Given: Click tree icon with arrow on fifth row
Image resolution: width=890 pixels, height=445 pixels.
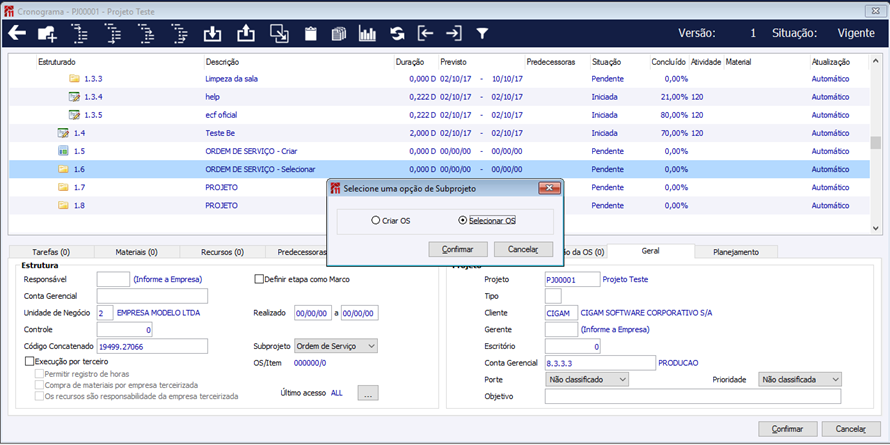Looking at the screenshot, I should click(x=179, y=34).
